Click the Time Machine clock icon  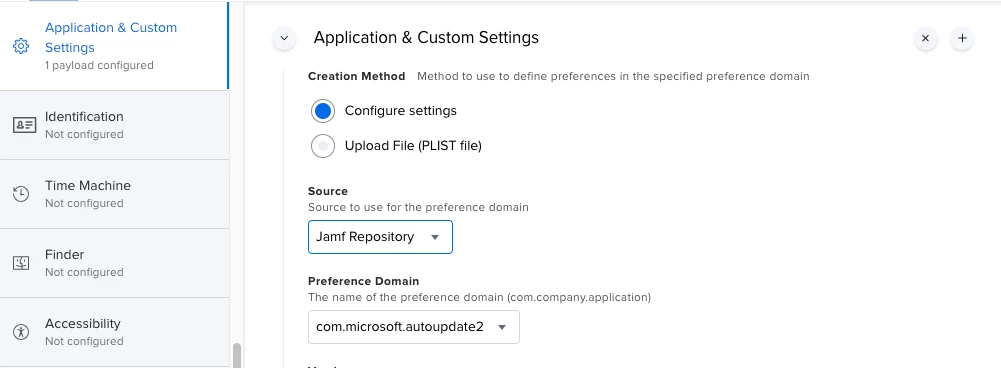click(x=21, y=194)
